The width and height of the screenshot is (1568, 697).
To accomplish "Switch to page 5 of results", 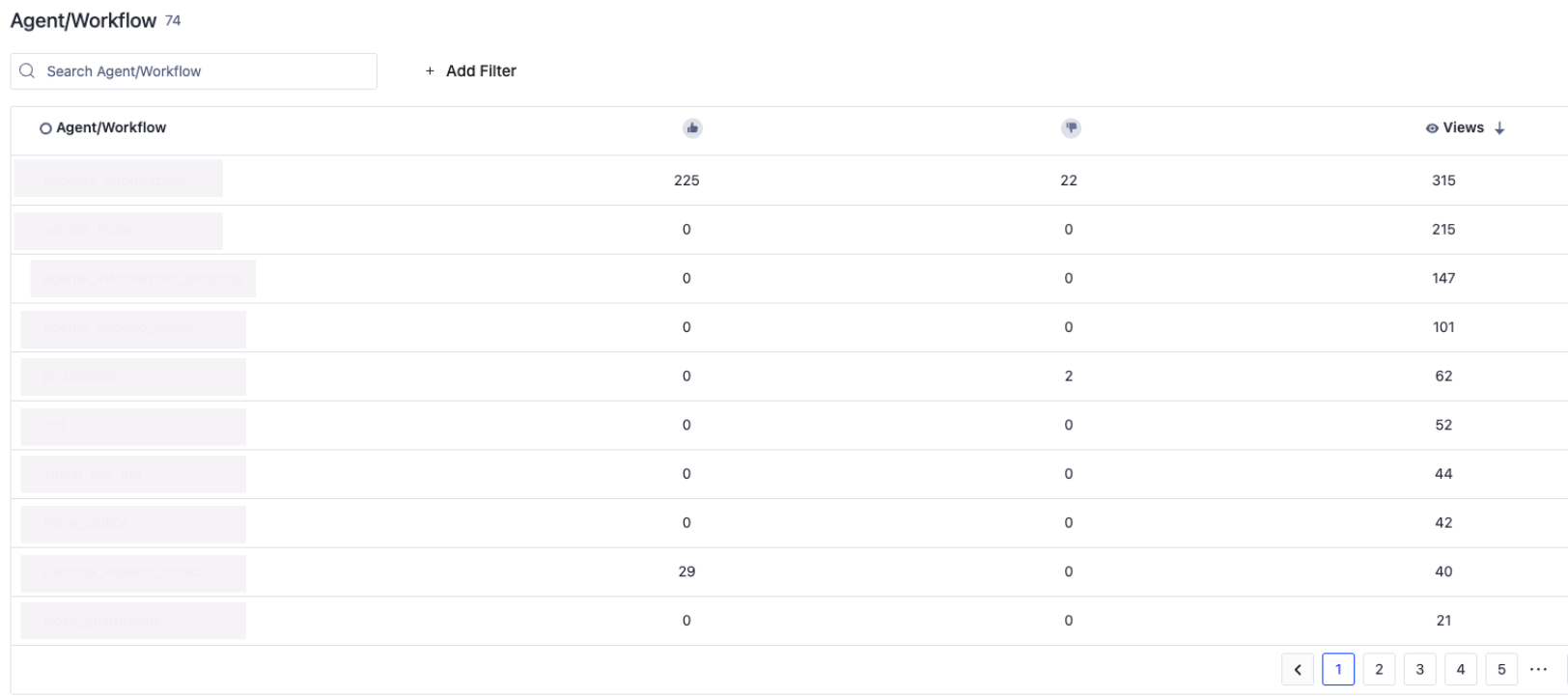I will [x=1501, y=669].
